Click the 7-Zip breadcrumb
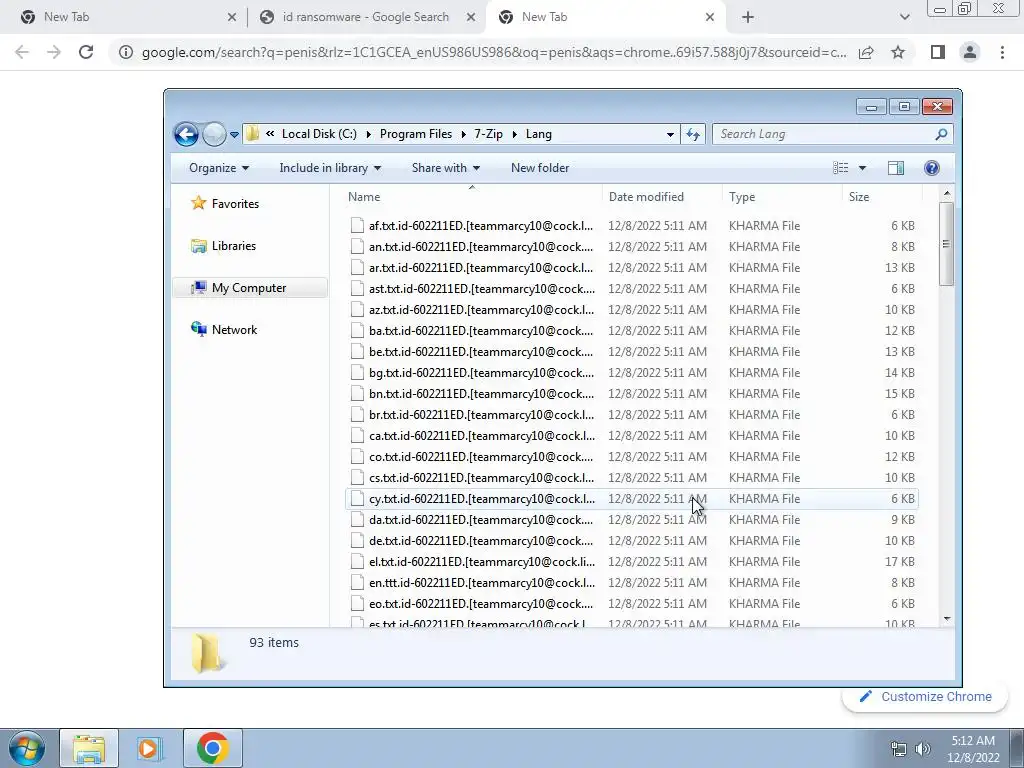 (488, 134)
